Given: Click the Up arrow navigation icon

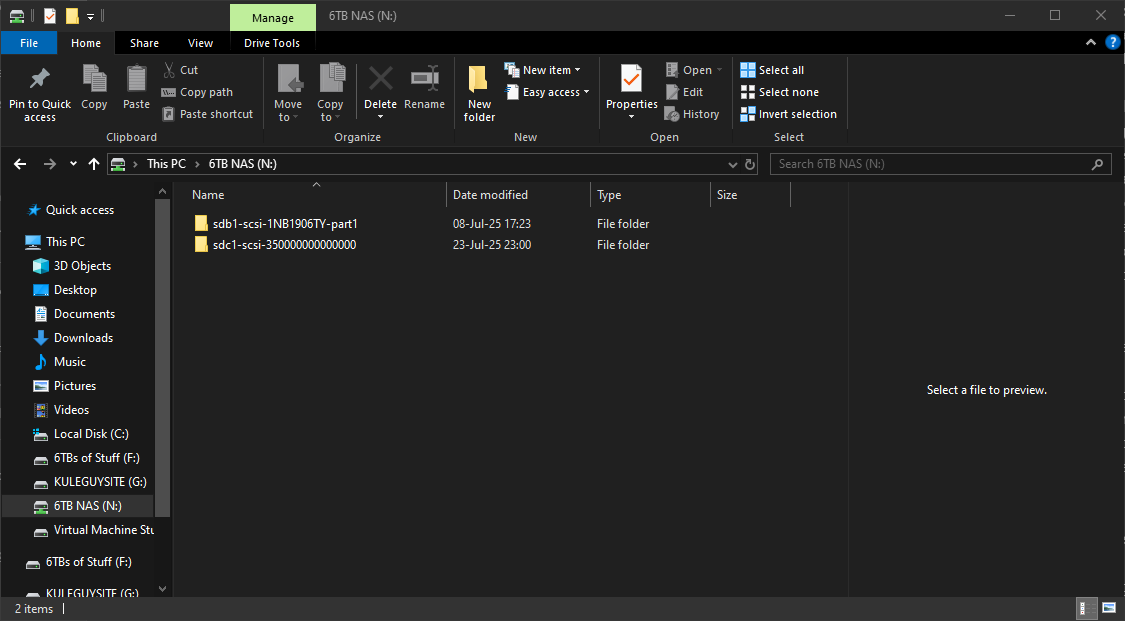Looking at the screenshot, I should coord(94,164).
